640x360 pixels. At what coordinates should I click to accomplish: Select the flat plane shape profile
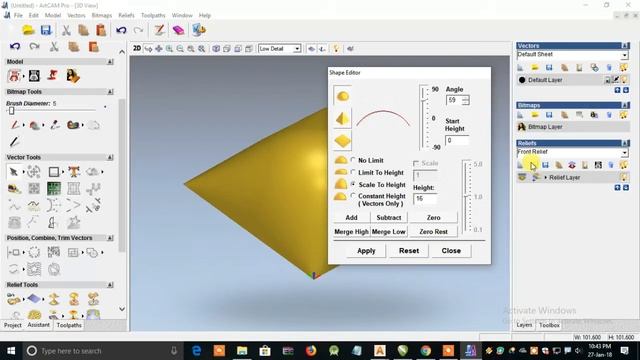click(x=342, y=141)
